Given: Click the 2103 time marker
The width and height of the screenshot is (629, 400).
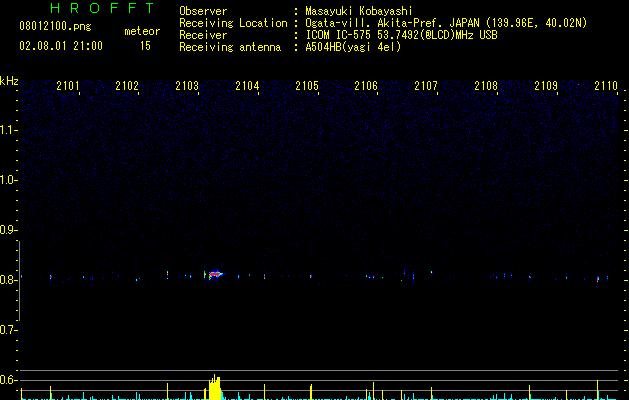Looking at the screenshot, I should [187, 86].
